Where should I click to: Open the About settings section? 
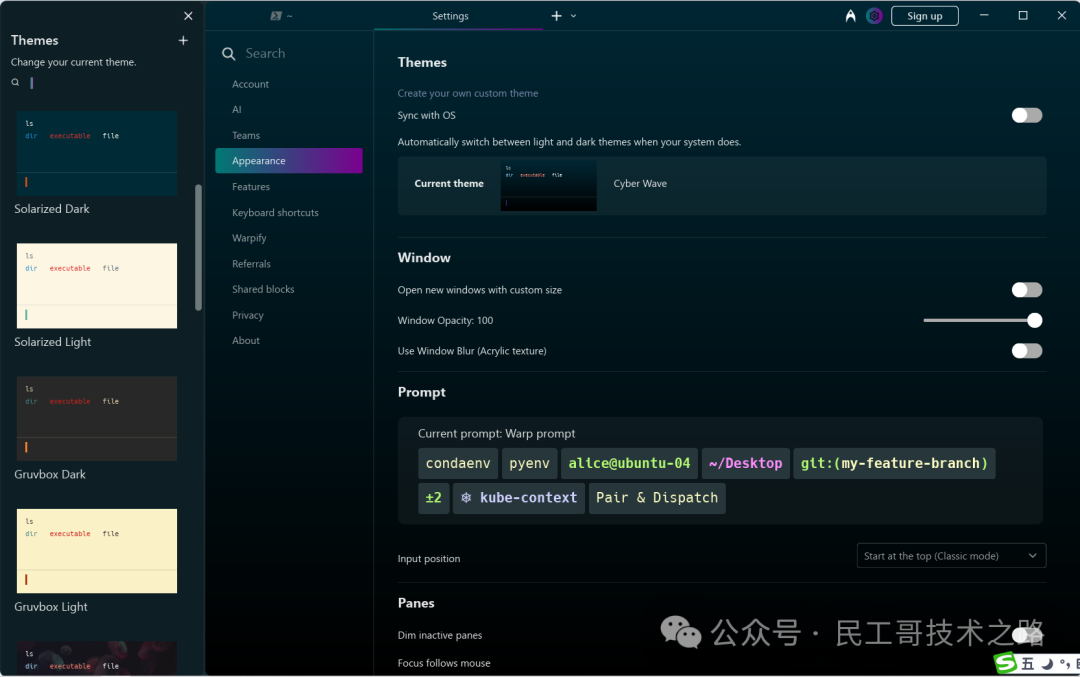coord(246,341)
